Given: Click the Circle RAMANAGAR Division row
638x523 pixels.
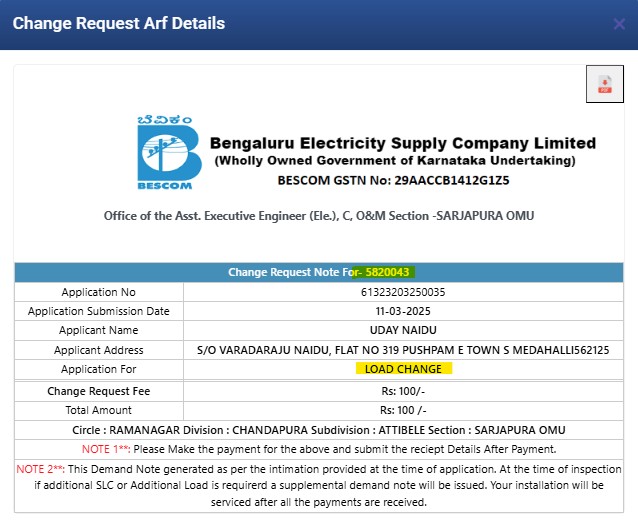Looking at the screenshot, I should [319, 430].
